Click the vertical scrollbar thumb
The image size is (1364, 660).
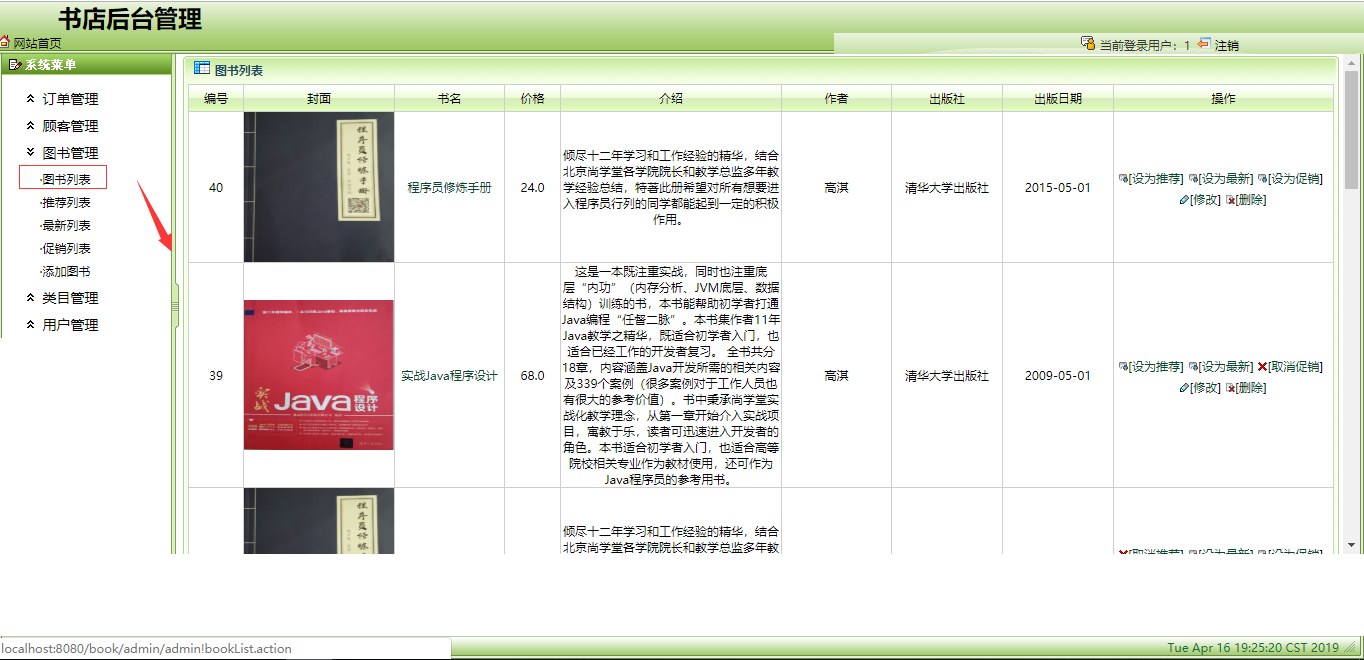[x=1352, y=130]
